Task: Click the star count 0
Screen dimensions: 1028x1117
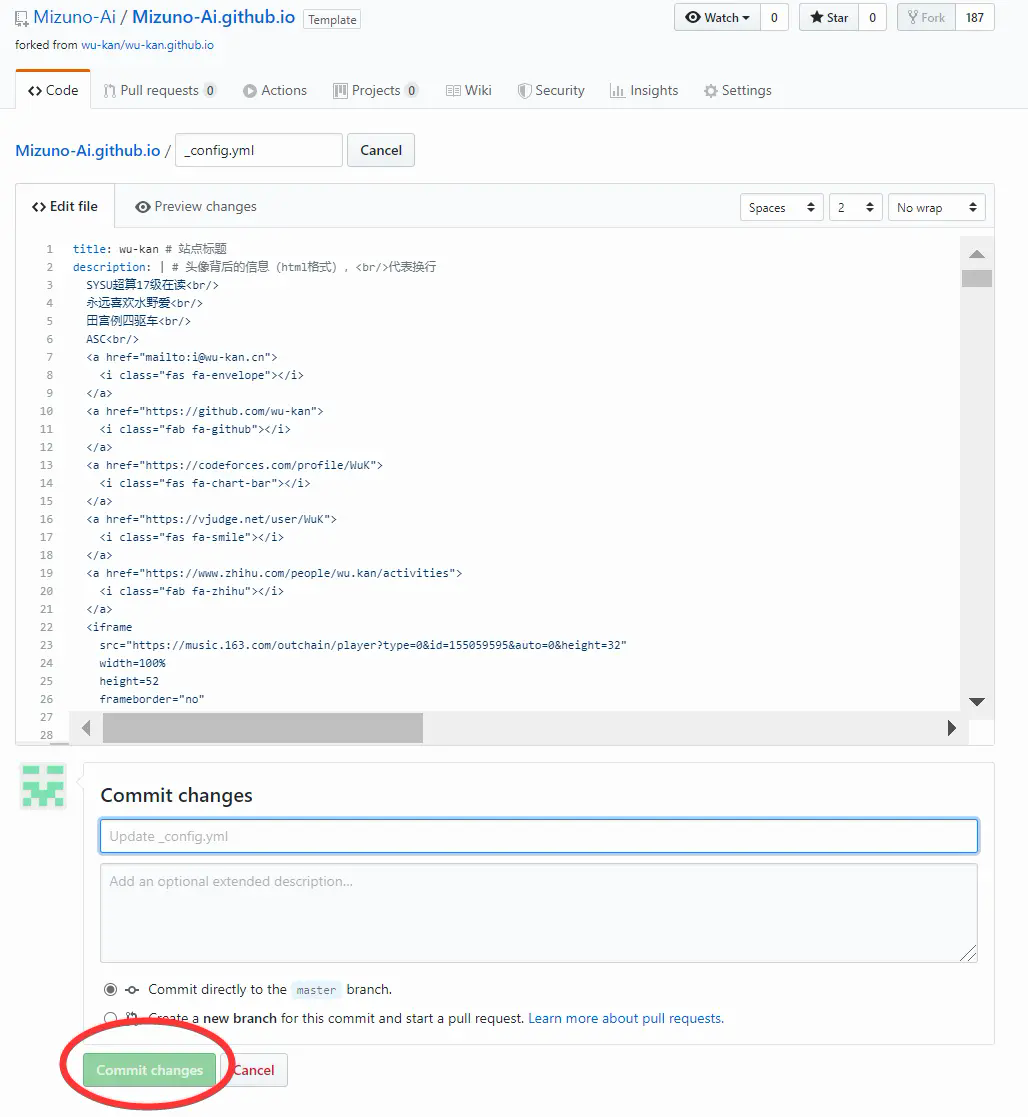Action: tap(872, 18)
